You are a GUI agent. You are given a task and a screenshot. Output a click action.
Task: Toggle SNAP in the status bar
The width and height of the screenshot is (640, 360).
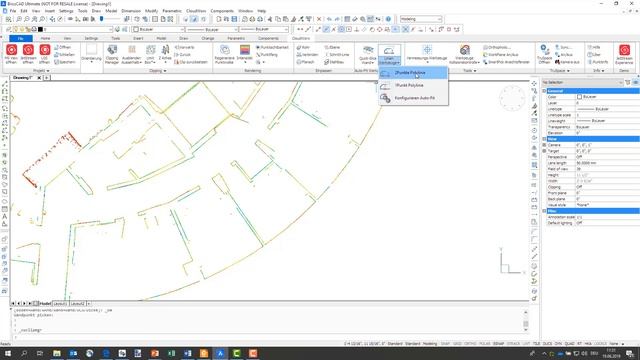(445, 344)
